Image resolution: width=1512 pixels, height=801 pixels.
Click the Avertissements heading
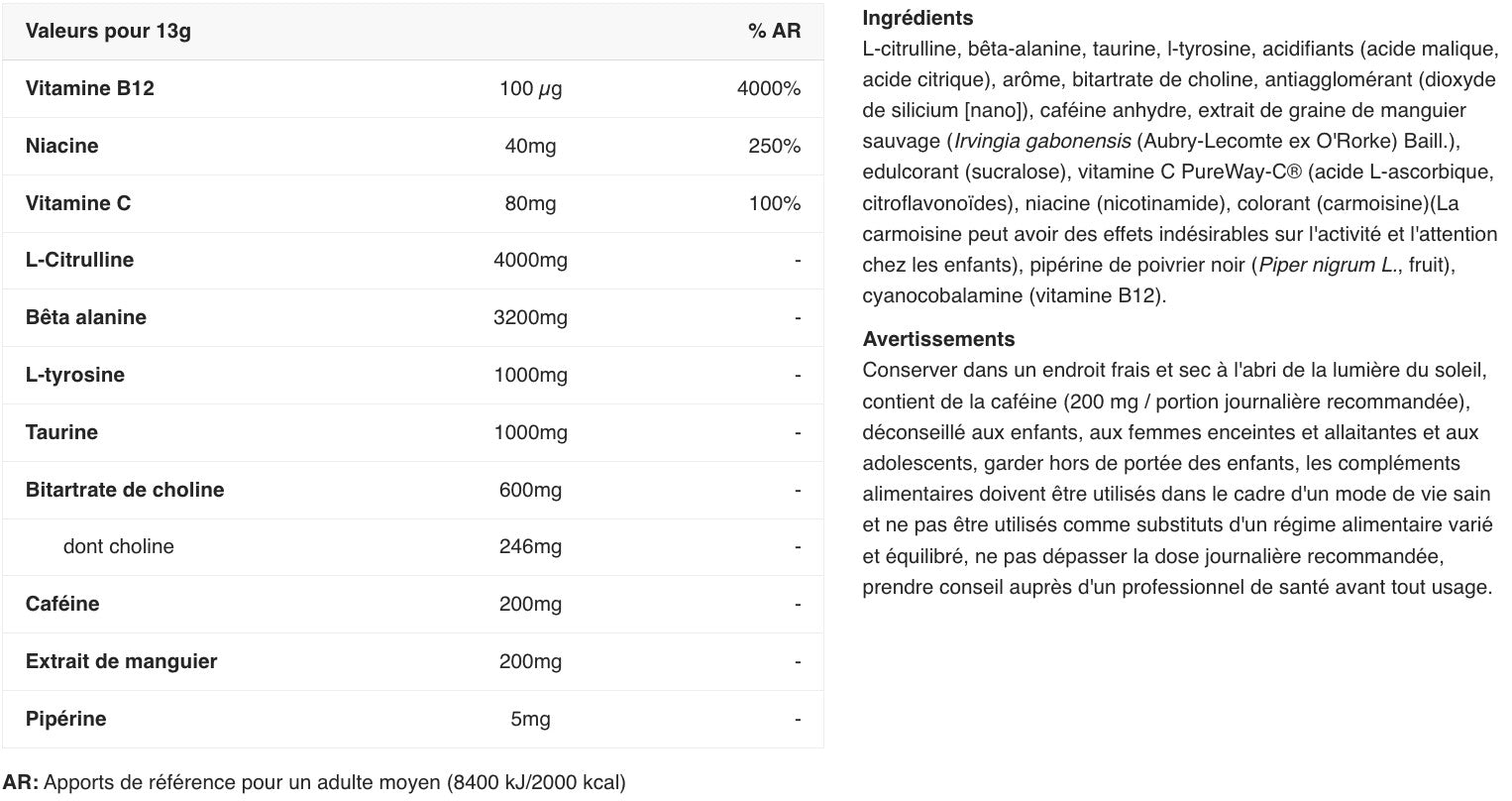(x=938, y=339)
